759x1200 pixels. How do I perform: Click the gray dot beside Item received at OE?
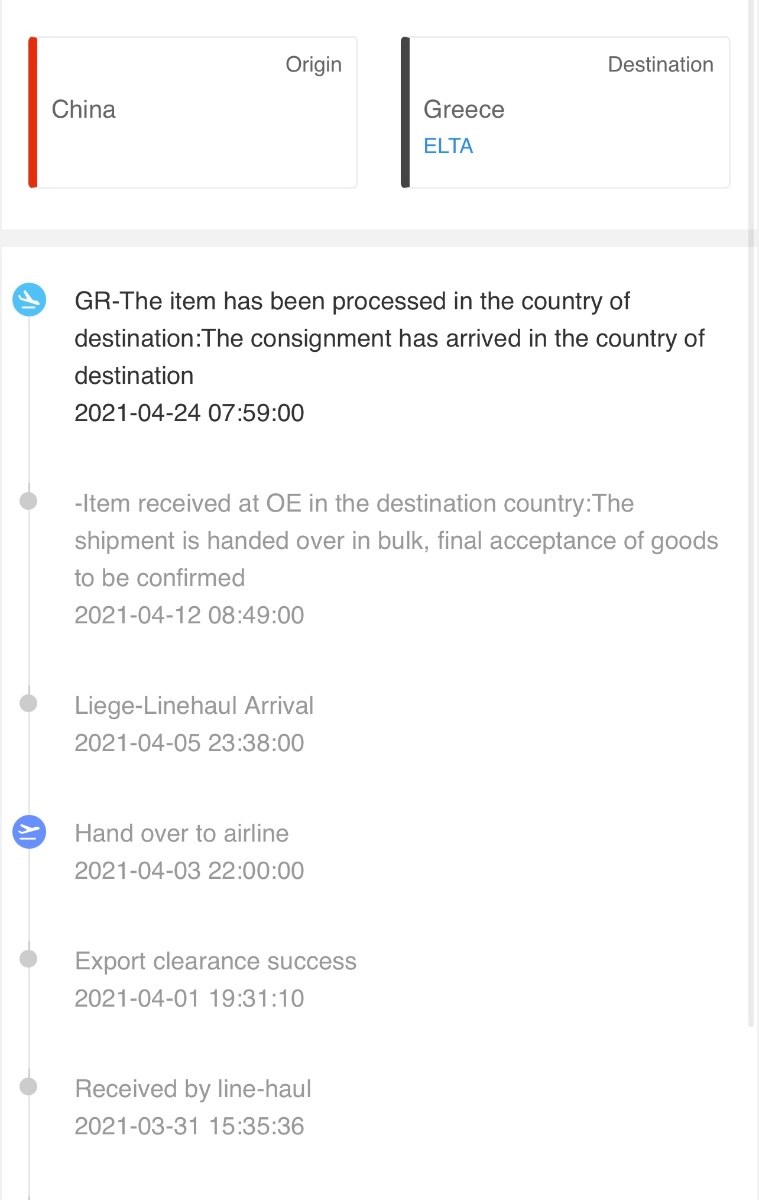click(x=29, y=500)
